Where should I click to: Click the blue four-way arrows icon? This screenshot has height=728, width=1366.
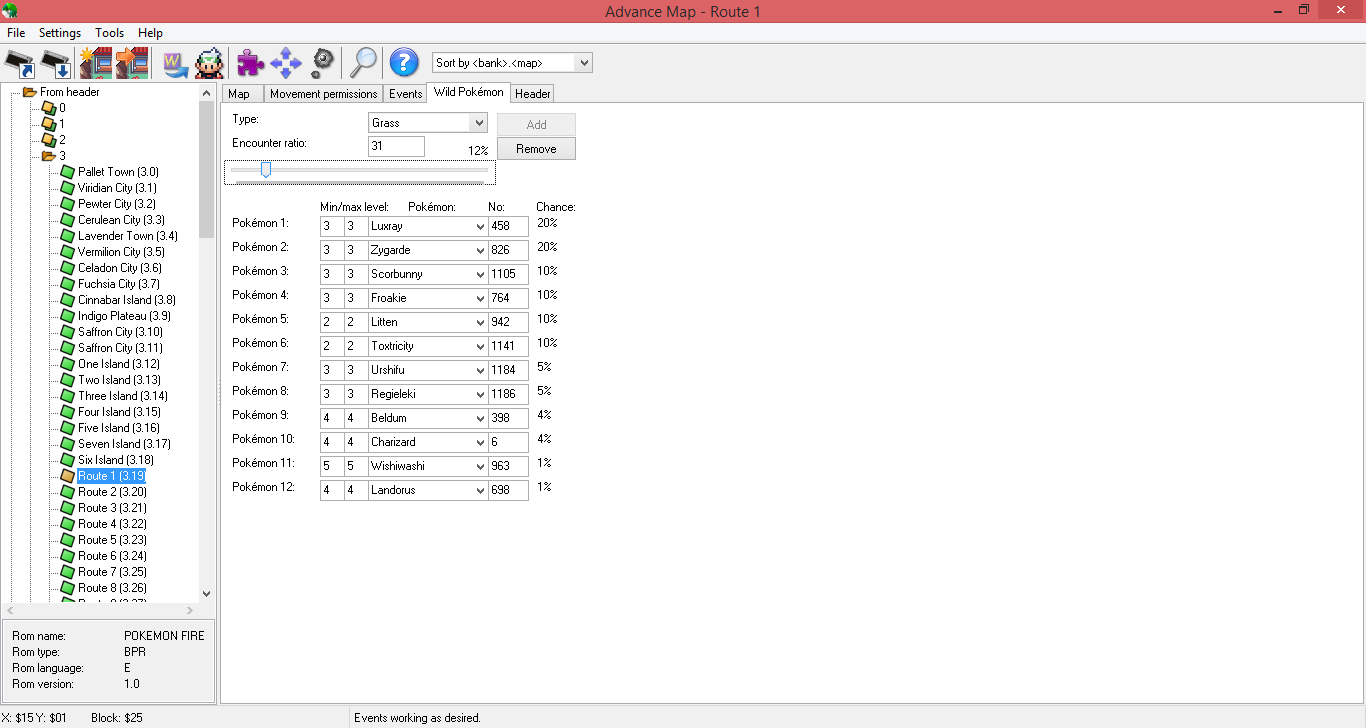coord(286,63)
